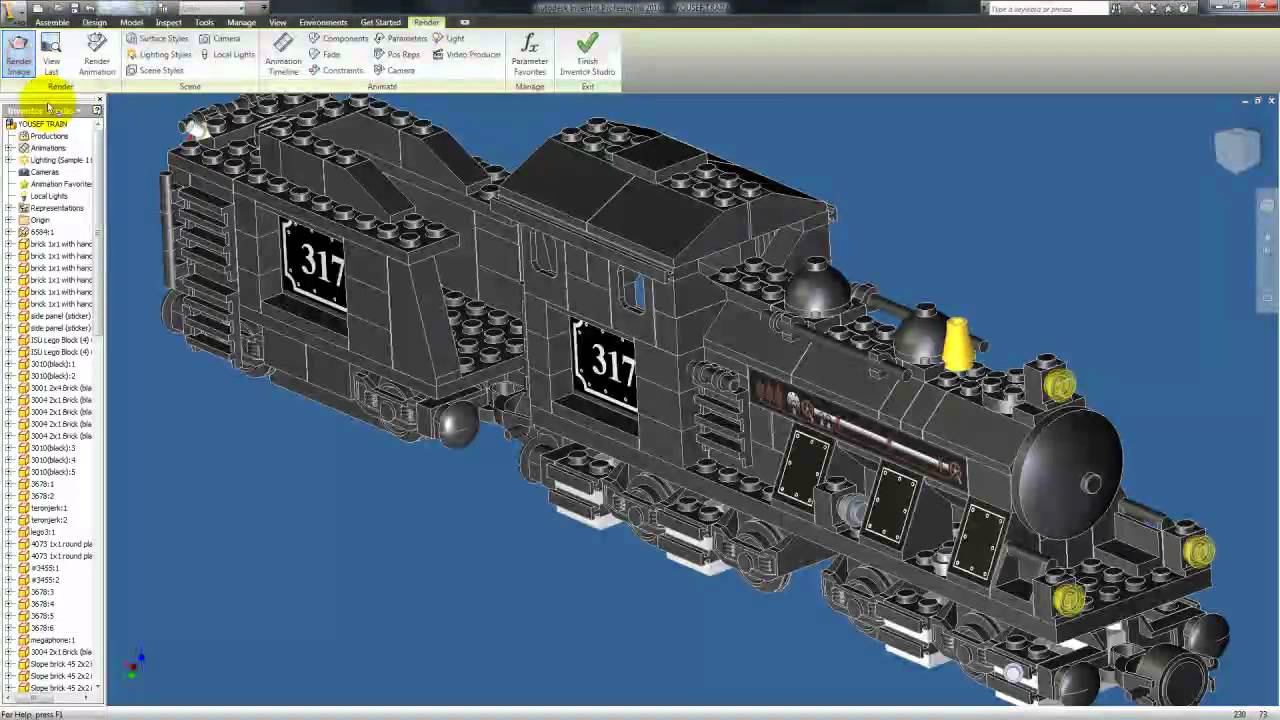Image resolution: width=1280 pixels, height=720 pixels.
Task: Click the Animate panel label
Action: [382, 87]
